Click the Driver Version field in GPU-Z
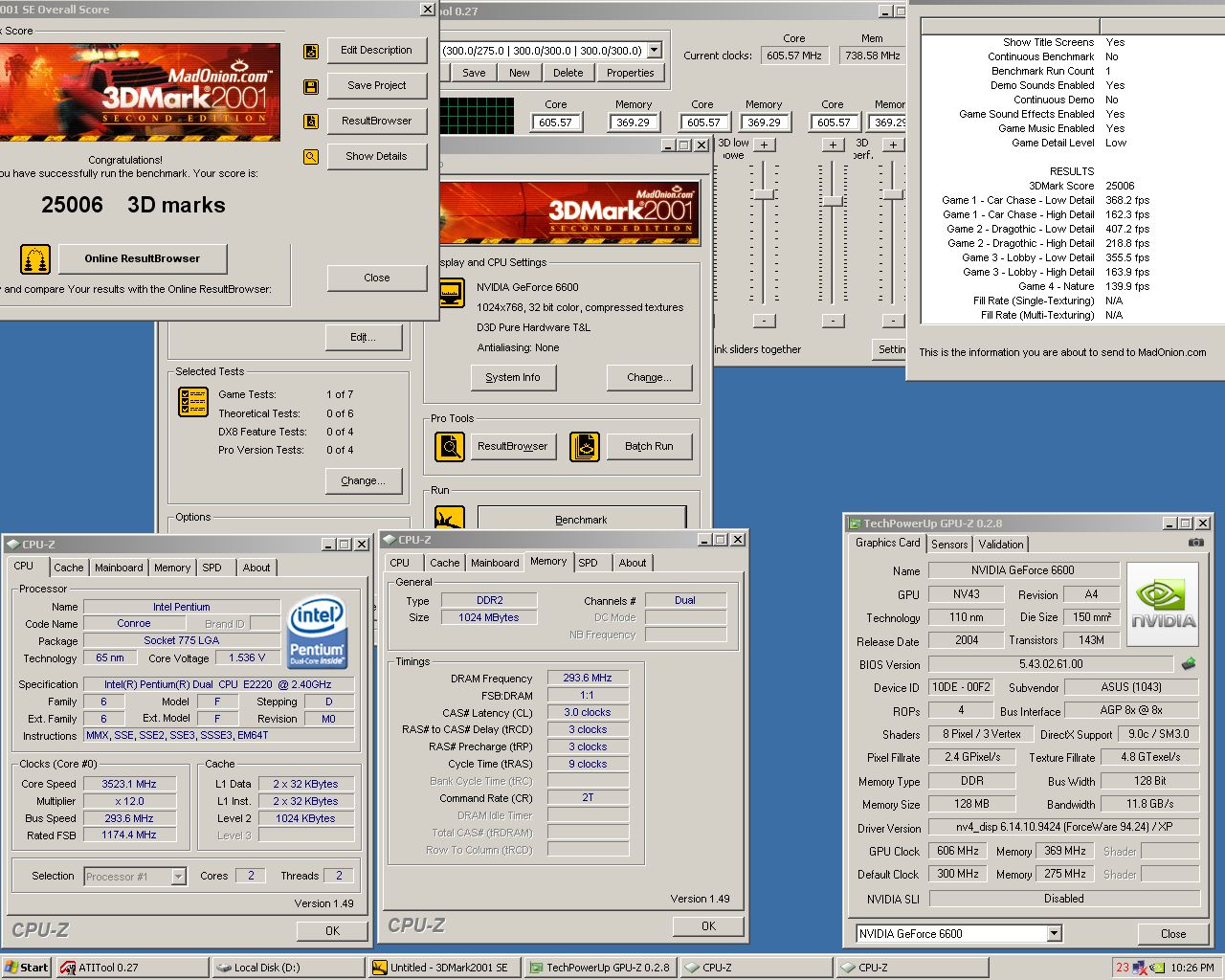Screen dimensions: 1225x980 [1064, 827]
